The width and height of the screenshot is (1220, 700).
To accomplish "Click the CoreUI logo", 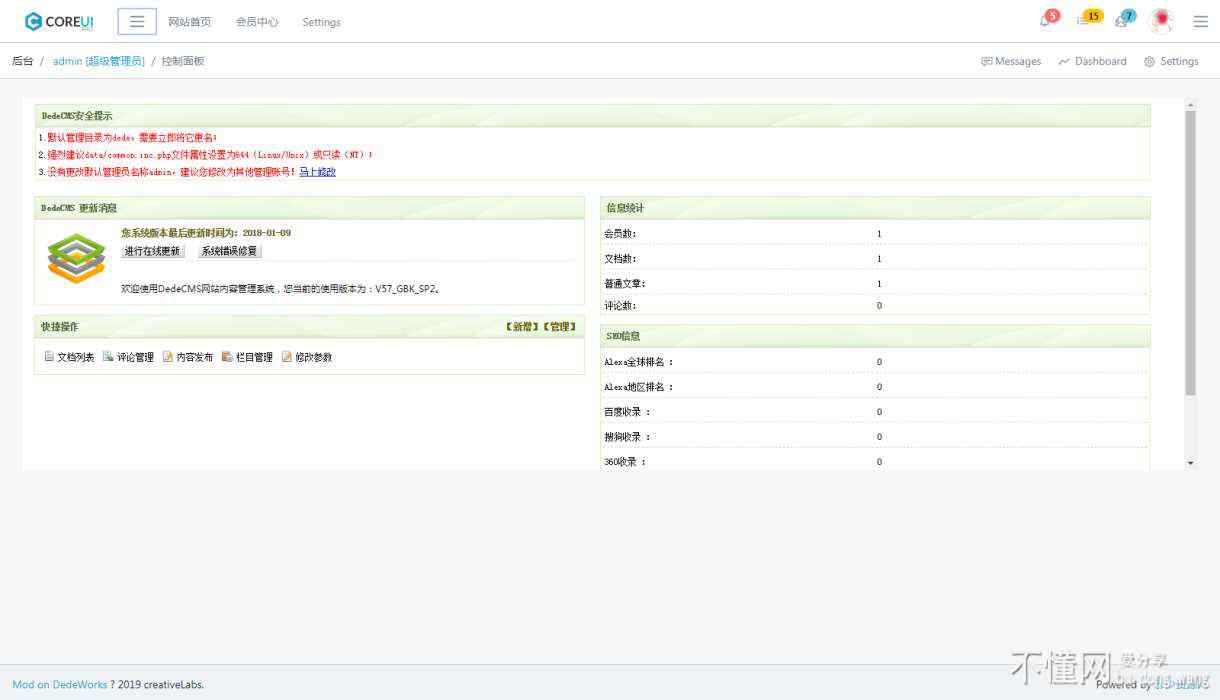I will point(59,21).
